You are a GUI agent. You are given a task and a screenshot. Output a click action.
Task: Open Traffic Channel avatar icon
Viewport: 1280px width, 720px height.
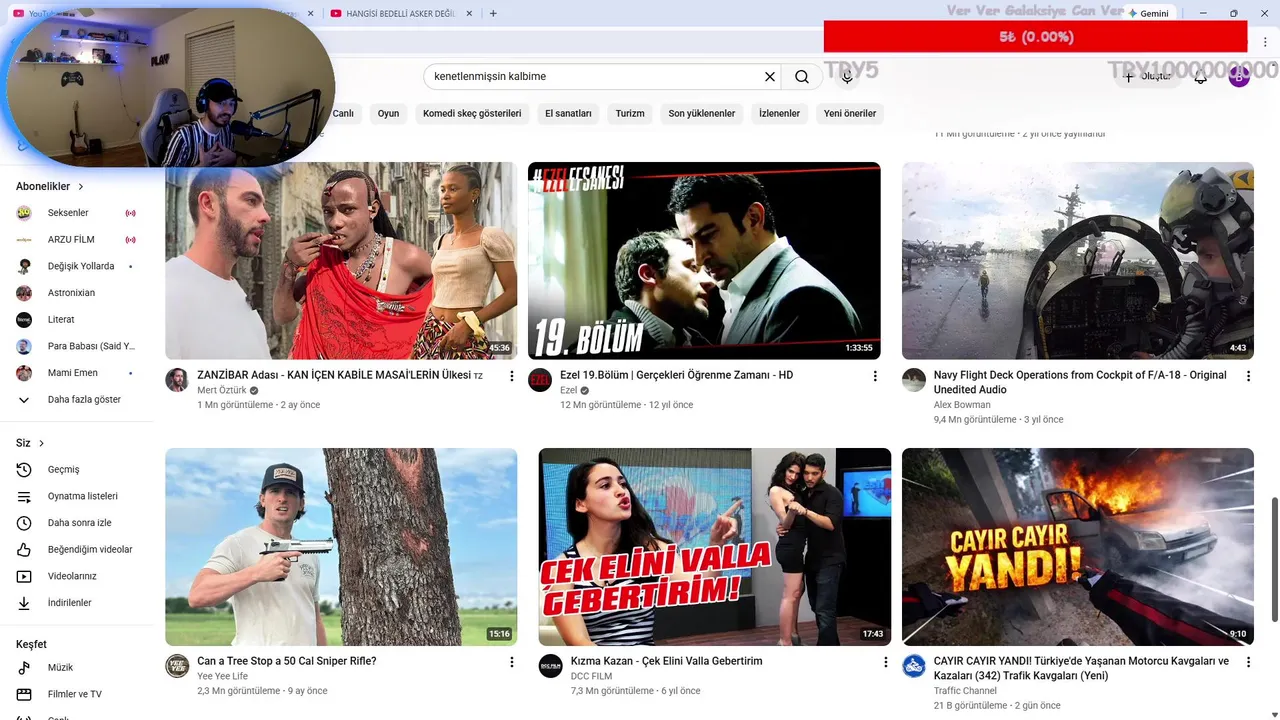[914, 666]
